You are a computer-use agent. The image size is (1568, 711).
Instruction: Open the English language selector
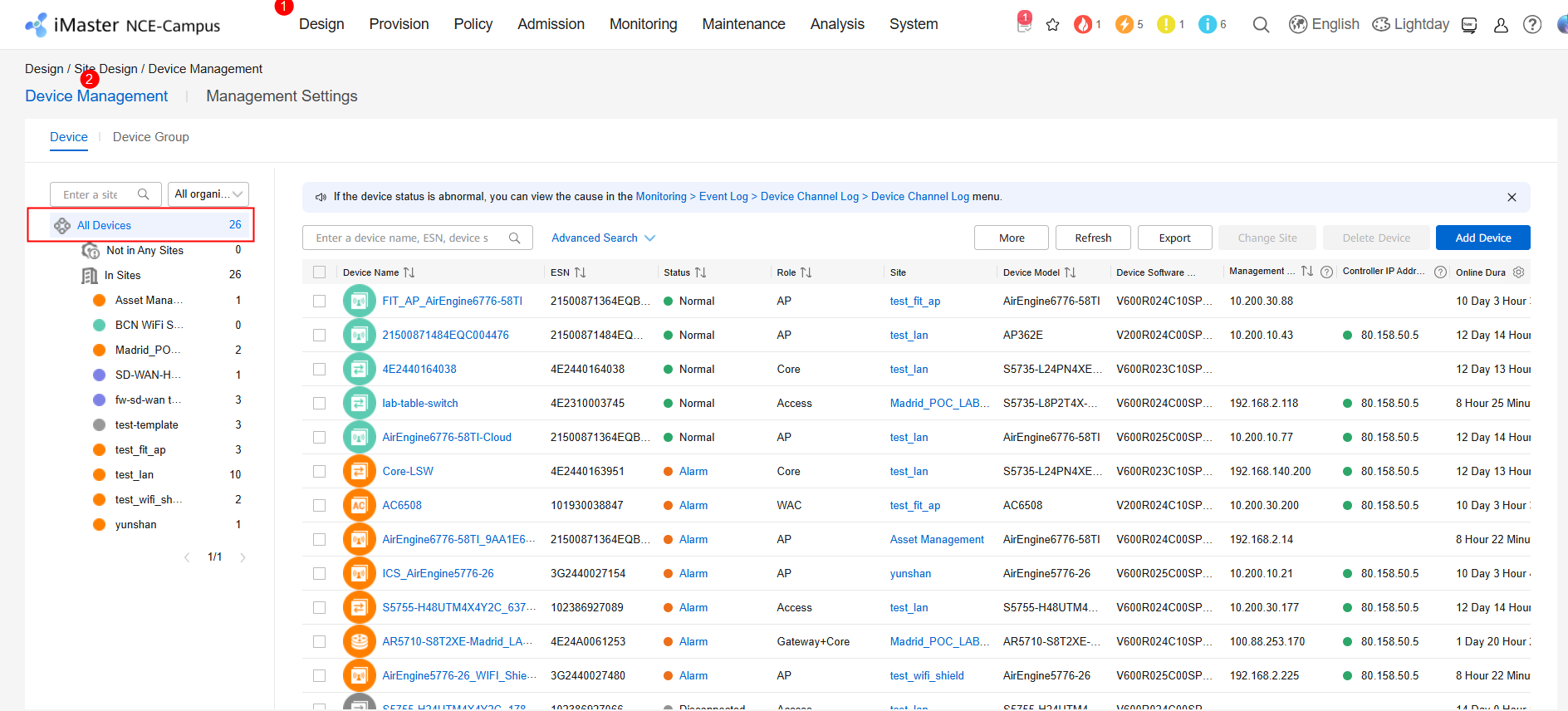pos(1324,25)
